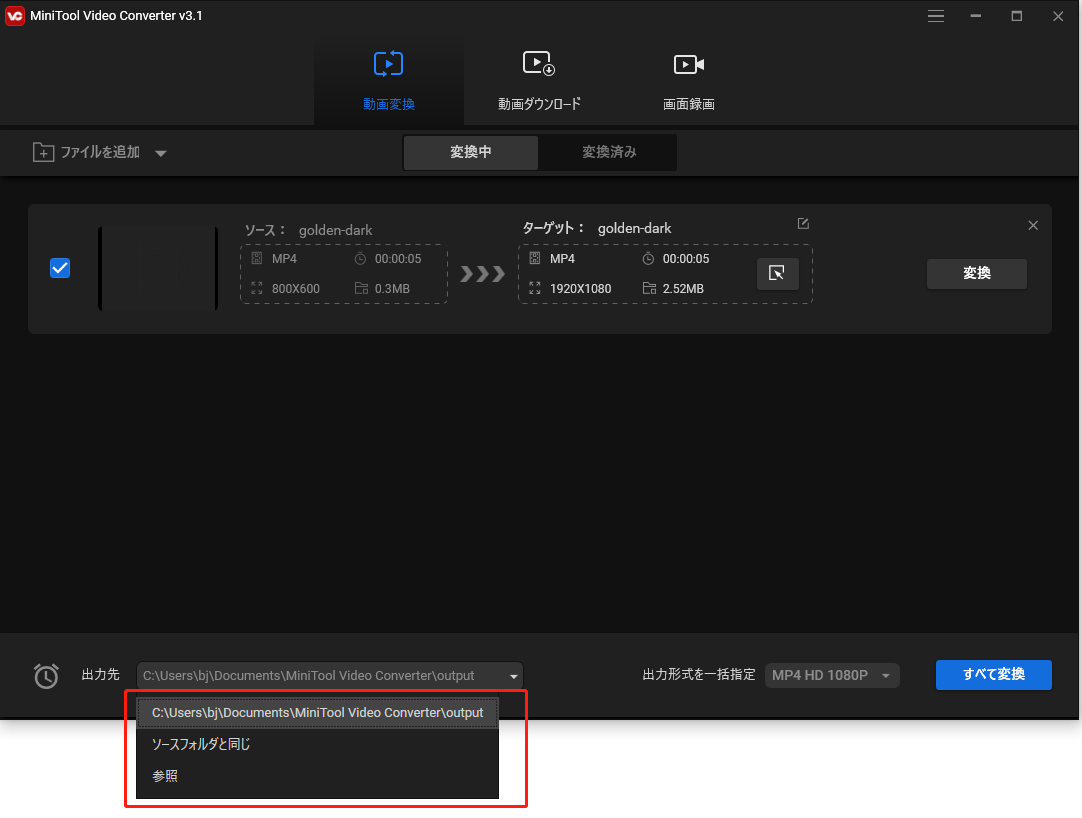The width and height of the screenshot is (1082, 818).
Task: Click the 変換 convert button for golden-dark
Action: coord(976,273)
